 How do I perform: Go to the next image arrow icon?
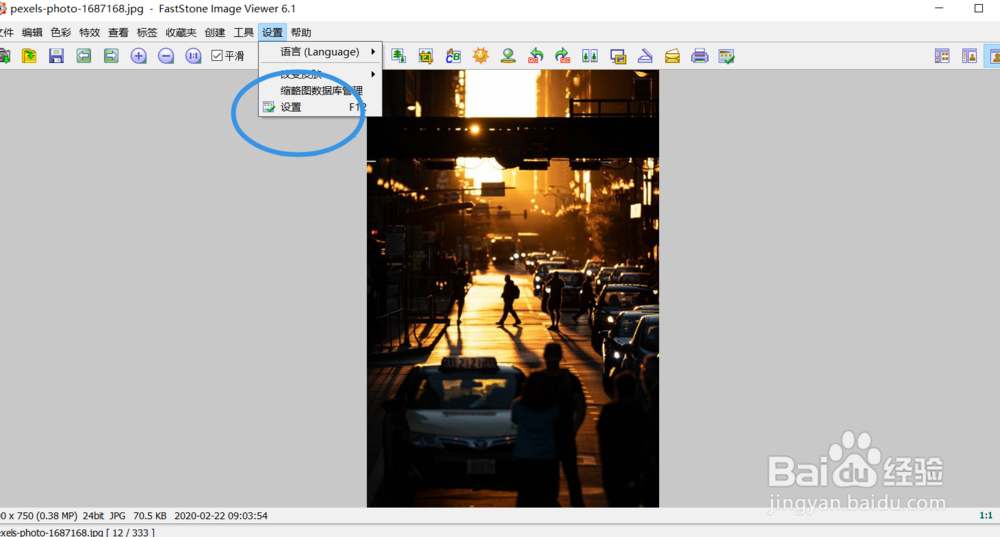tap(111, 56)
